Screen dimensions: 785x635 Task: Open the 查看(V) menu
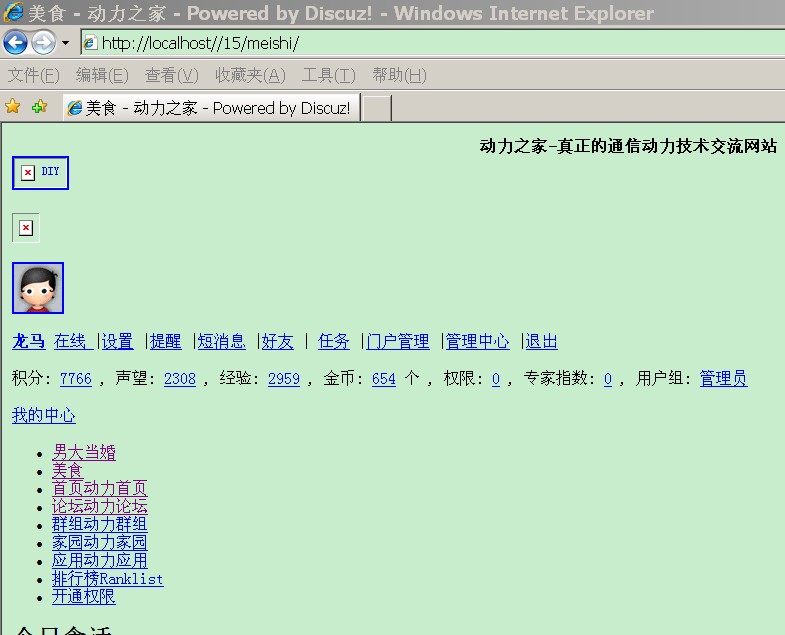tap(172, 75)
